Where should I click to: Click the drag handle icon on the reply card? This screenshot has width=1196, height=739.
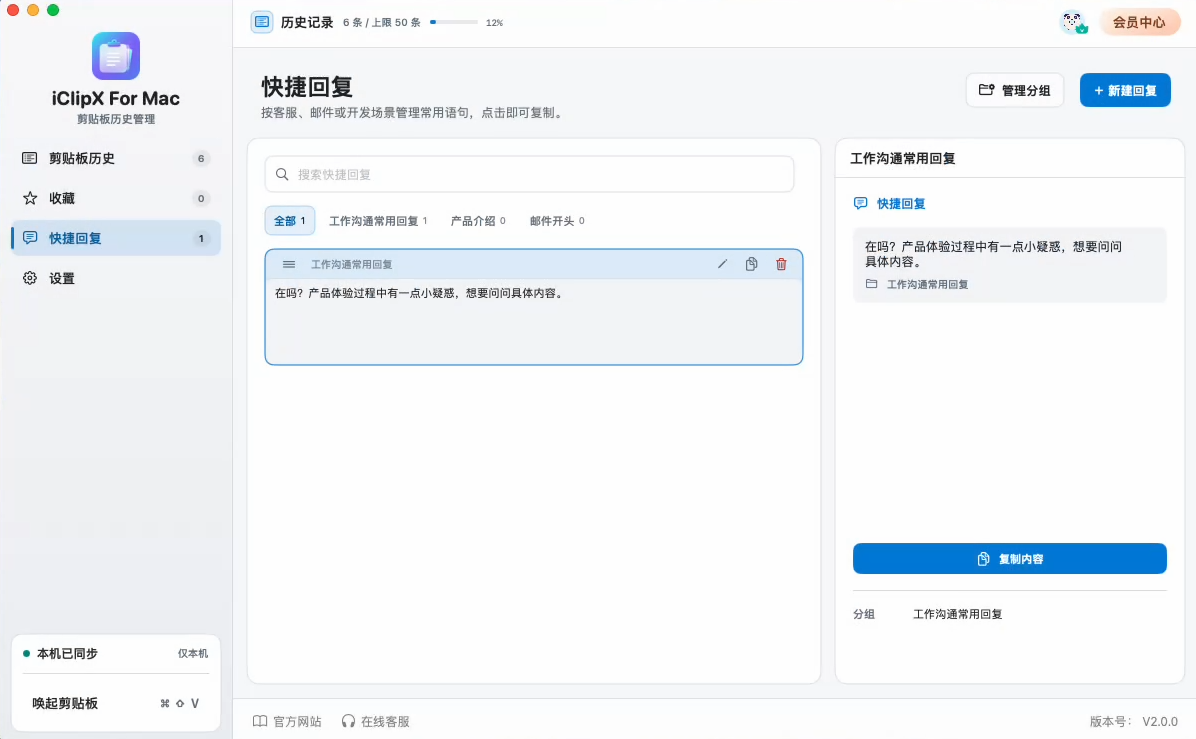289,265
